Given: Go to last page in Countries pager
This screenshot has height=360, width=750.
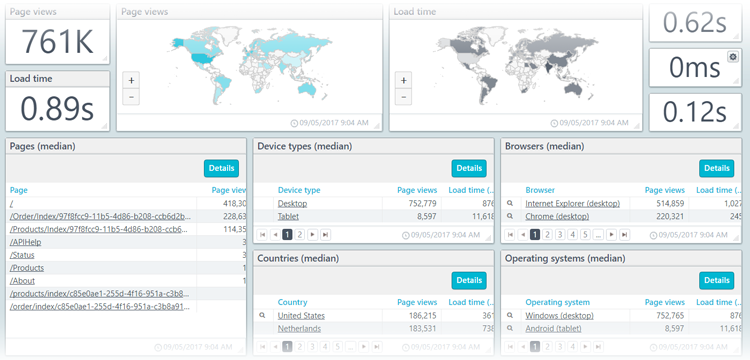Looking at the screenshot, I should [376, 347].
